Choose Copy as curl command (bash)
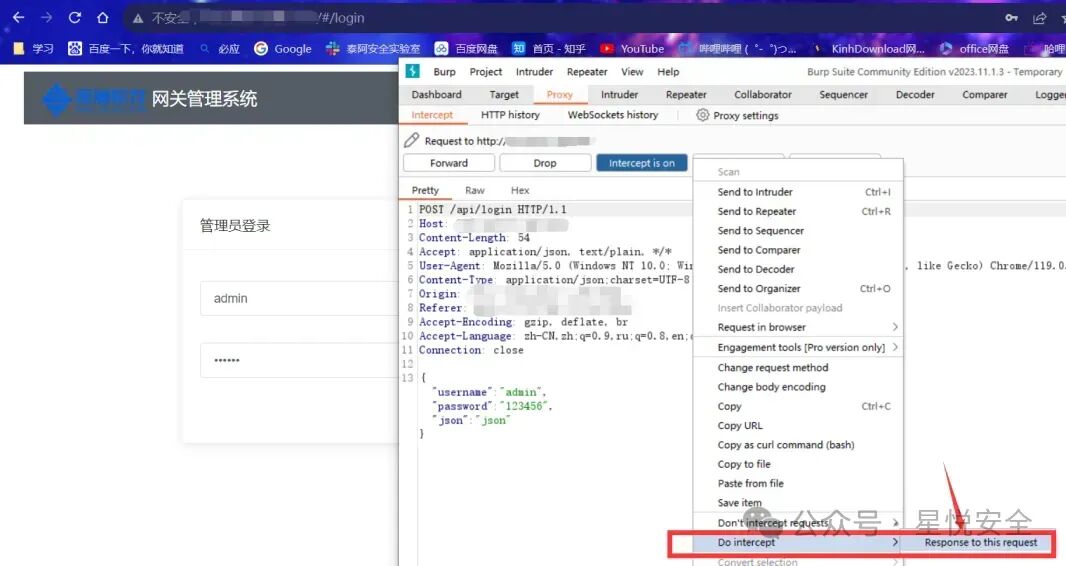Viewport: 1066px width, 566px height. (798, 445)
